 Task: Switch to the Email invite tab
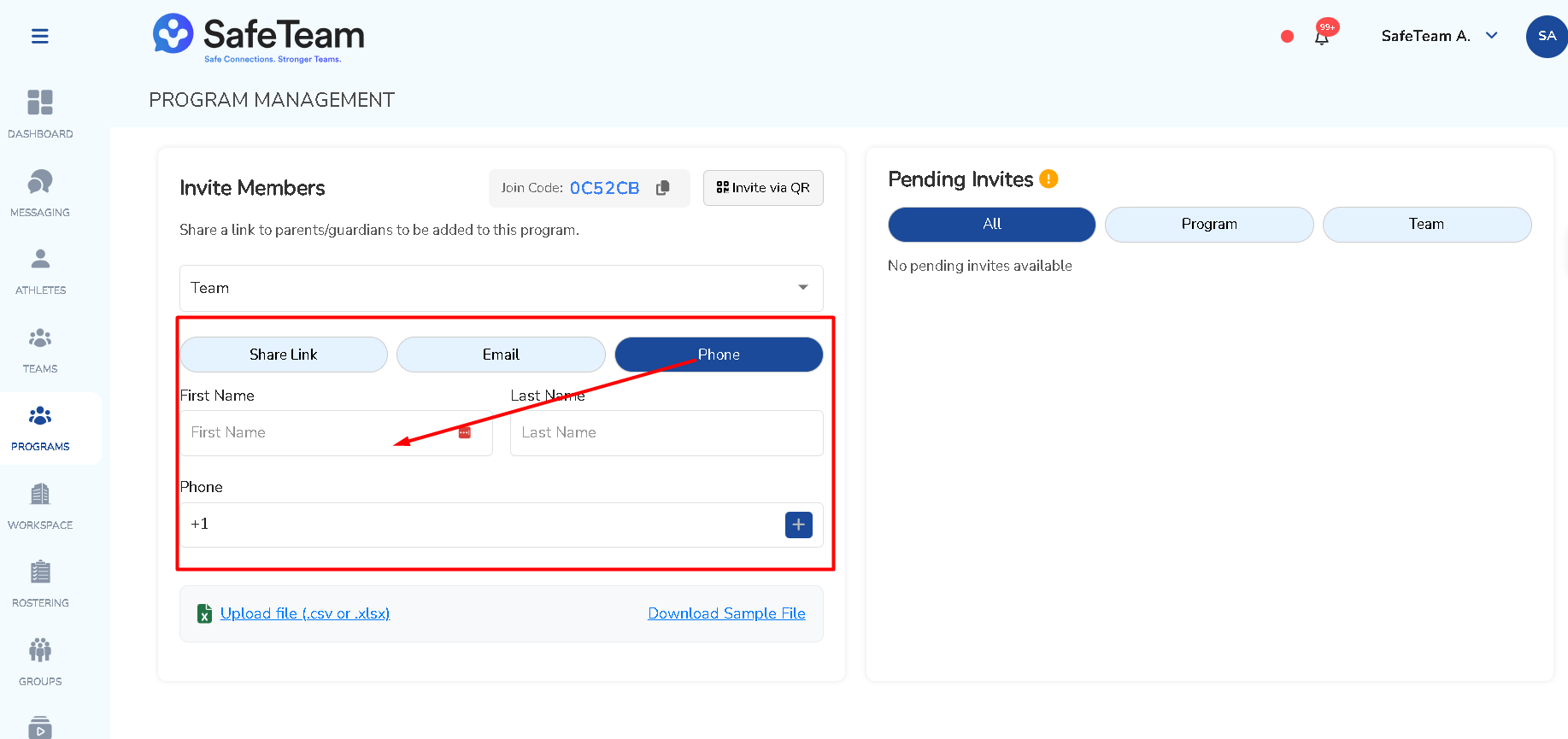[x=501, y=355]
